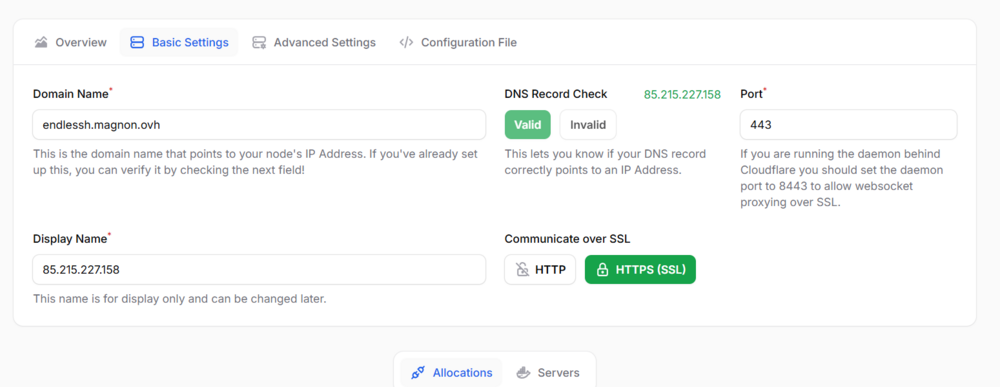Choose HTTPS (SSL) communication option
The image size is (1000, 387).
point(640,270)
